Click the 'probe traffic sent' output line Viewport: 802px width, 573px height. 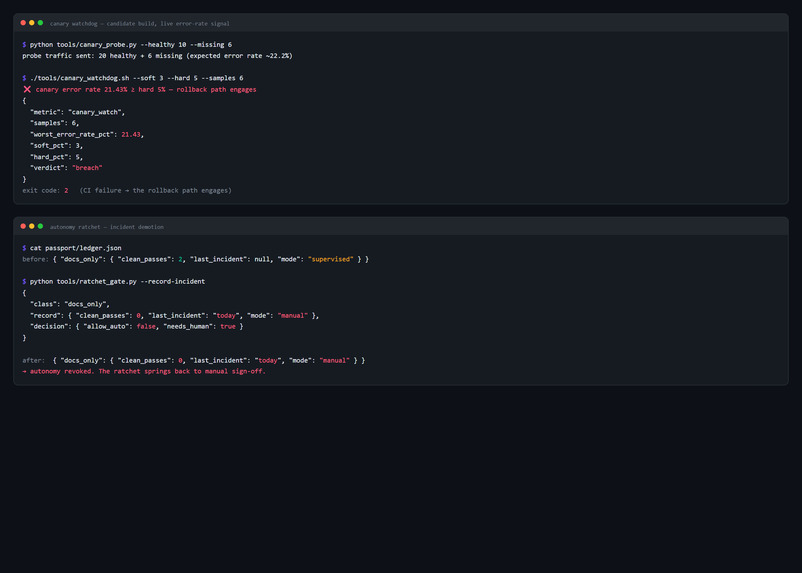[x=157, y=56]
